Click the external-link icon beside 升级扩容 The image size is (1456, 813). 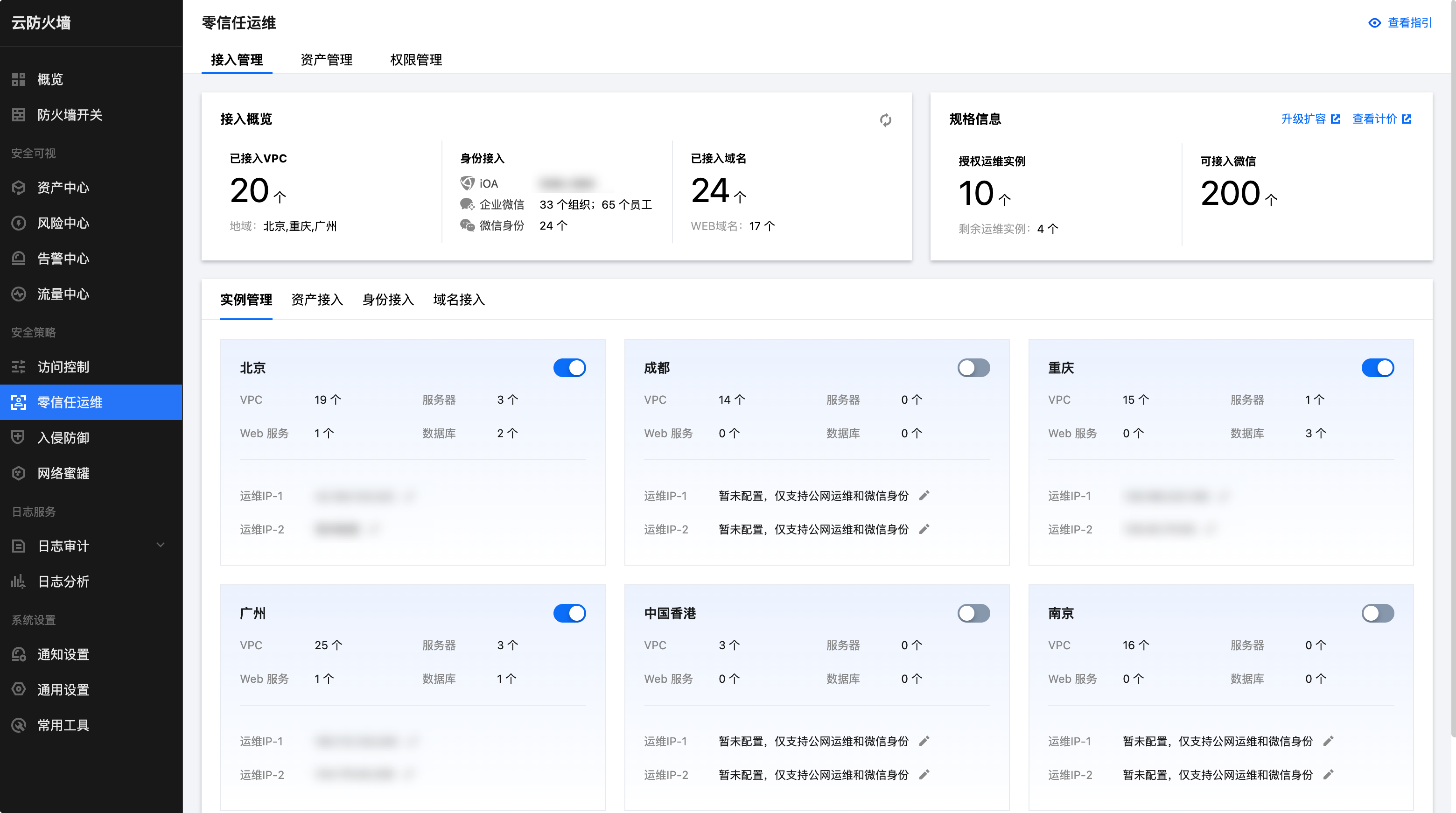click(1336, 119)
